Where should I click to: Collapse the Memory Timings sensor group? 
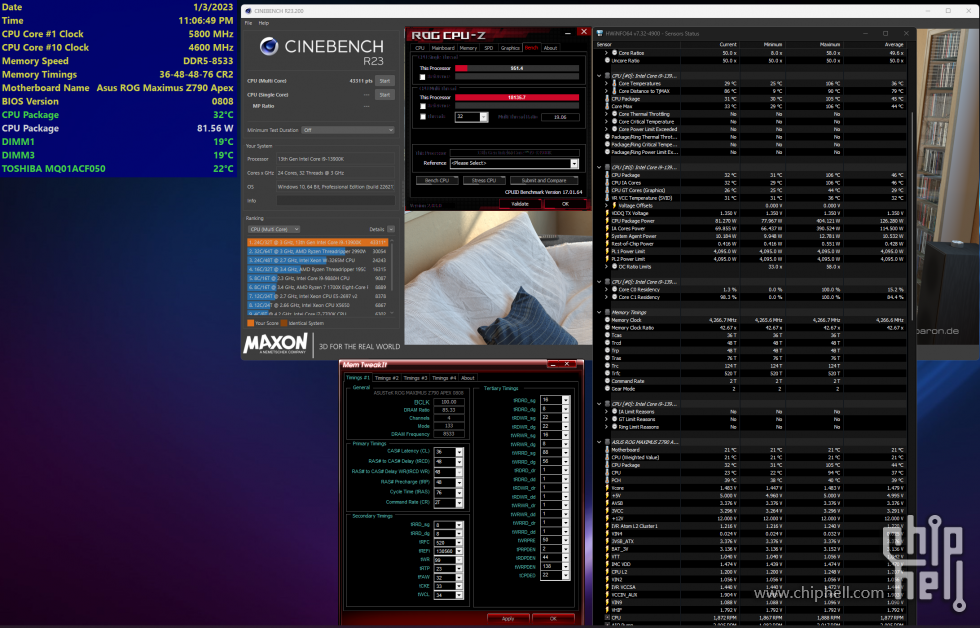[599, 312]
